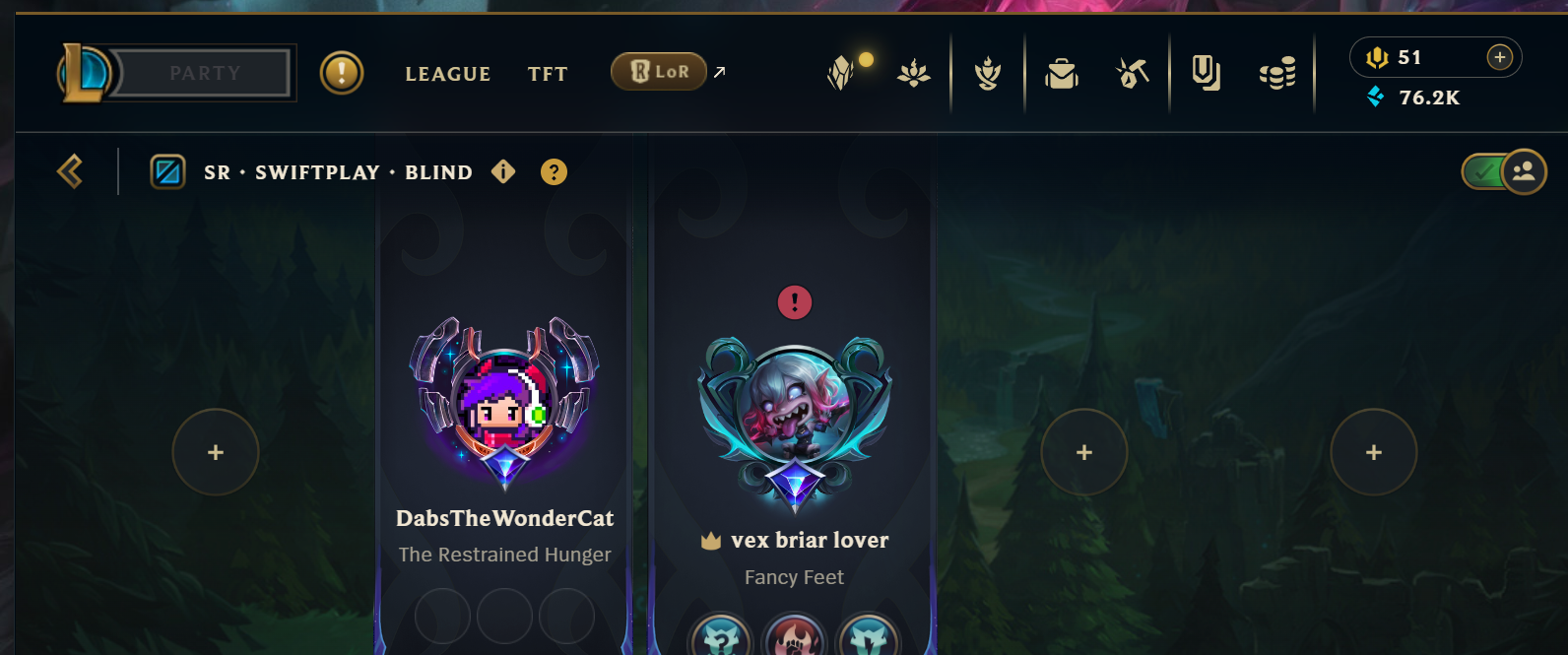
Task: Click the yellow alert notification icon
Action: (342, 73)
